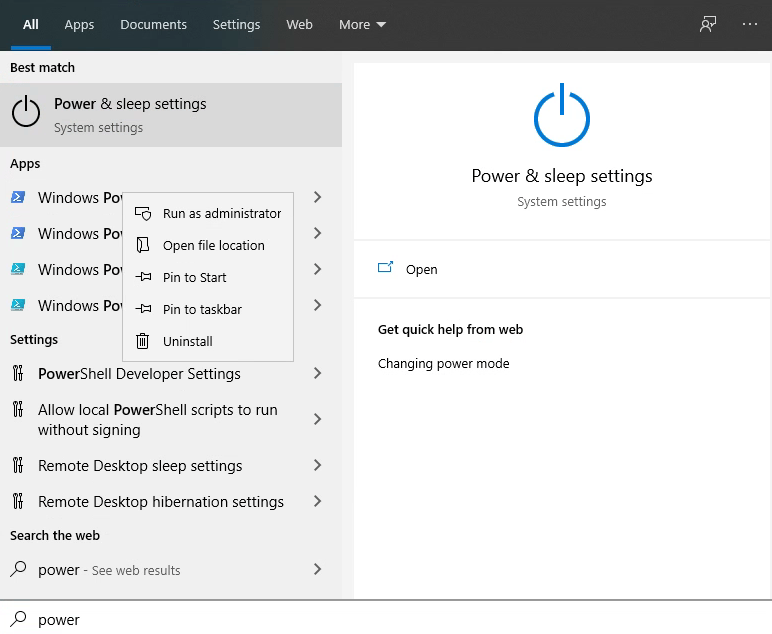Click the pin icon beside Pin to taskbar
The width and height of the screenshot is (772, 634).
tap(143, 309)
